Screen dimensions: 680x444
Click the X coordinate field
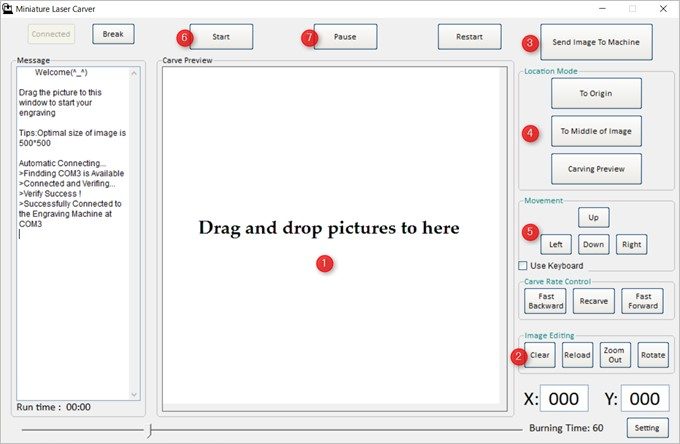tap(564, 399)
